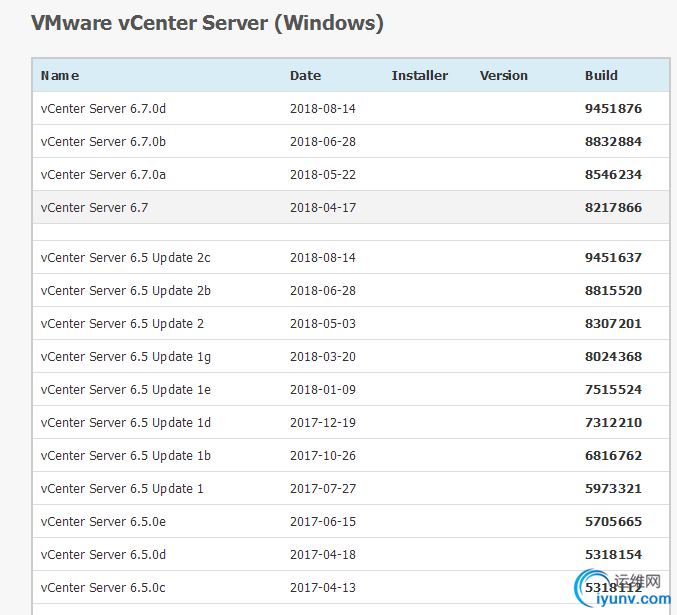
Task: Click the date 2018-01-09
Action: (x=323, y=390)
